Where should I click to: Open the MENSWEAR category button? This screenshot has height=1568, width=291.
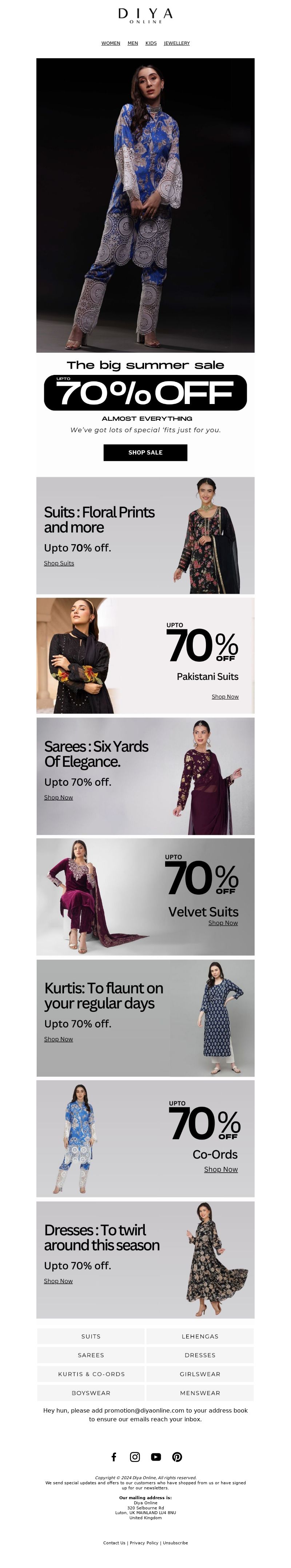(x=200, y=1393)
